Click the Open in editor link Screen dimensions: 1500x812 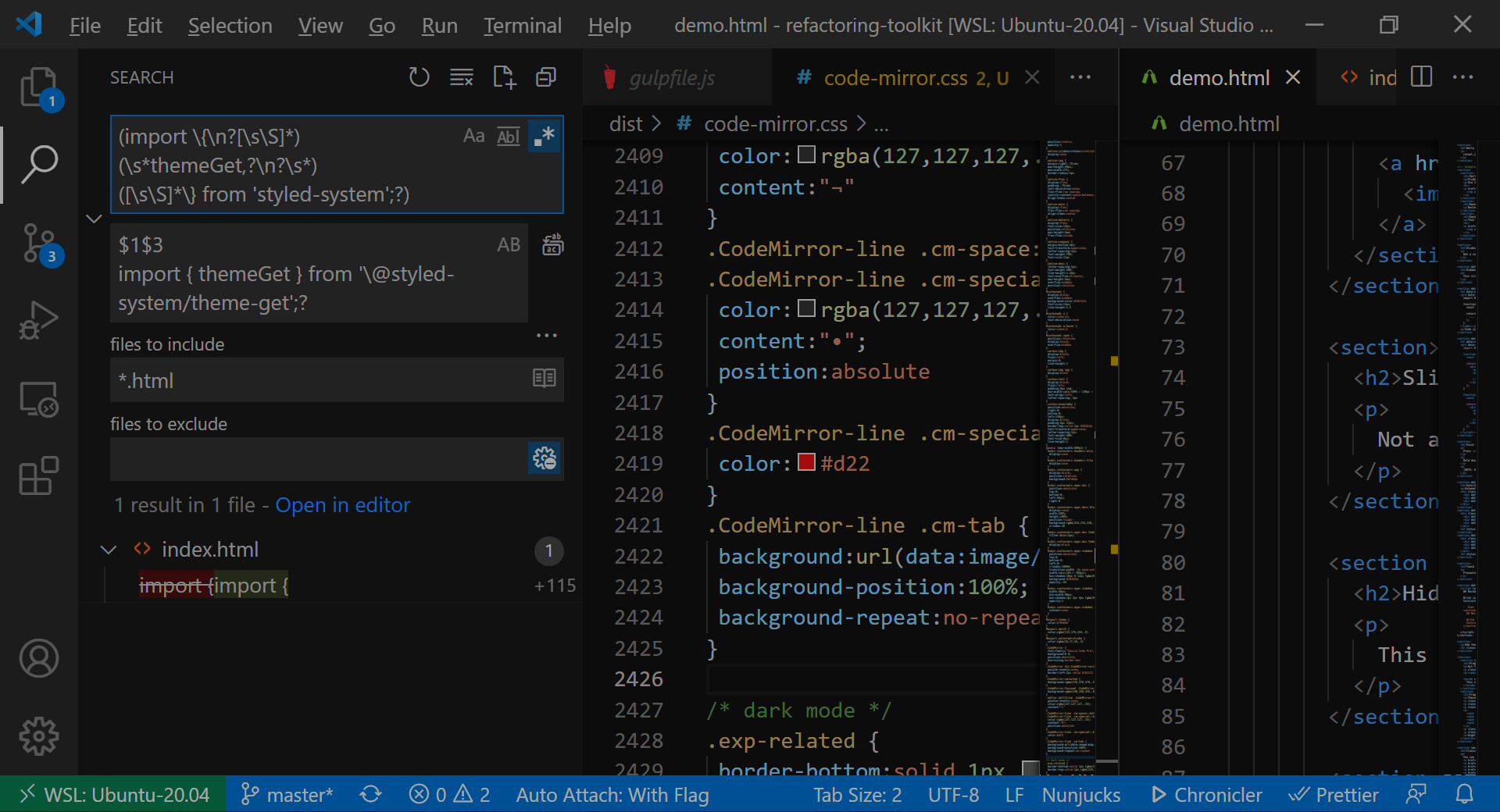342,505
